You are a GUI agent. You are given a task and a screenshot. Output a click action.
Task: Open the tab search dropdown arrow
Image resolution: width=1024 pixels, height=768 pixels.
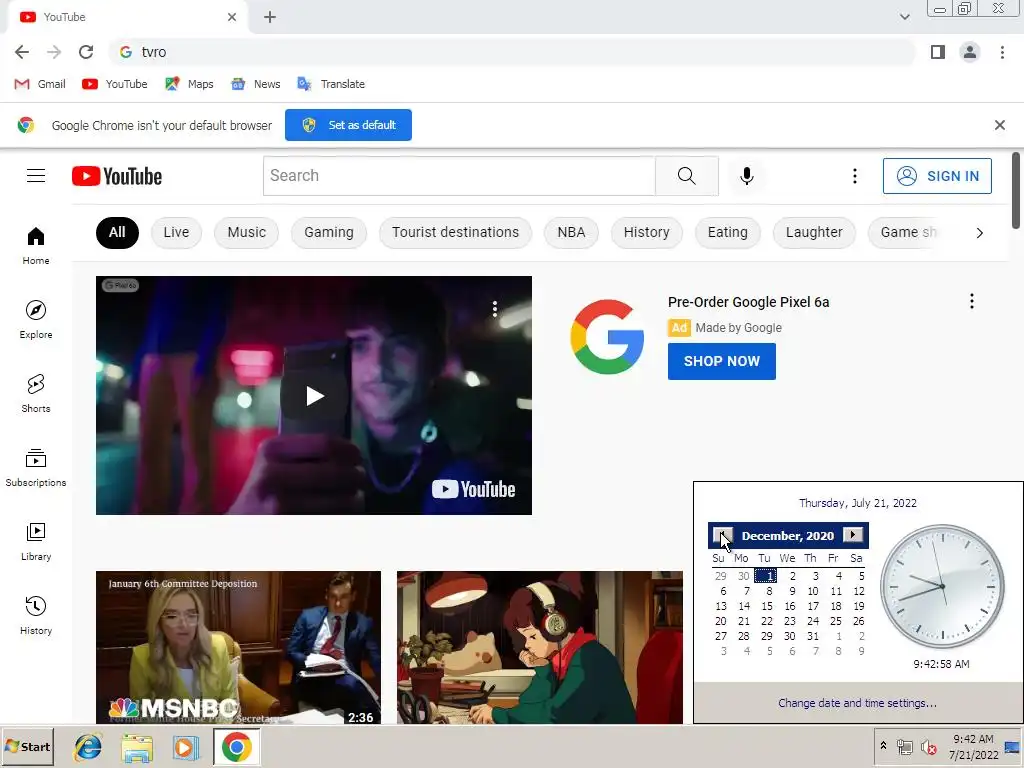pos(904,17)
